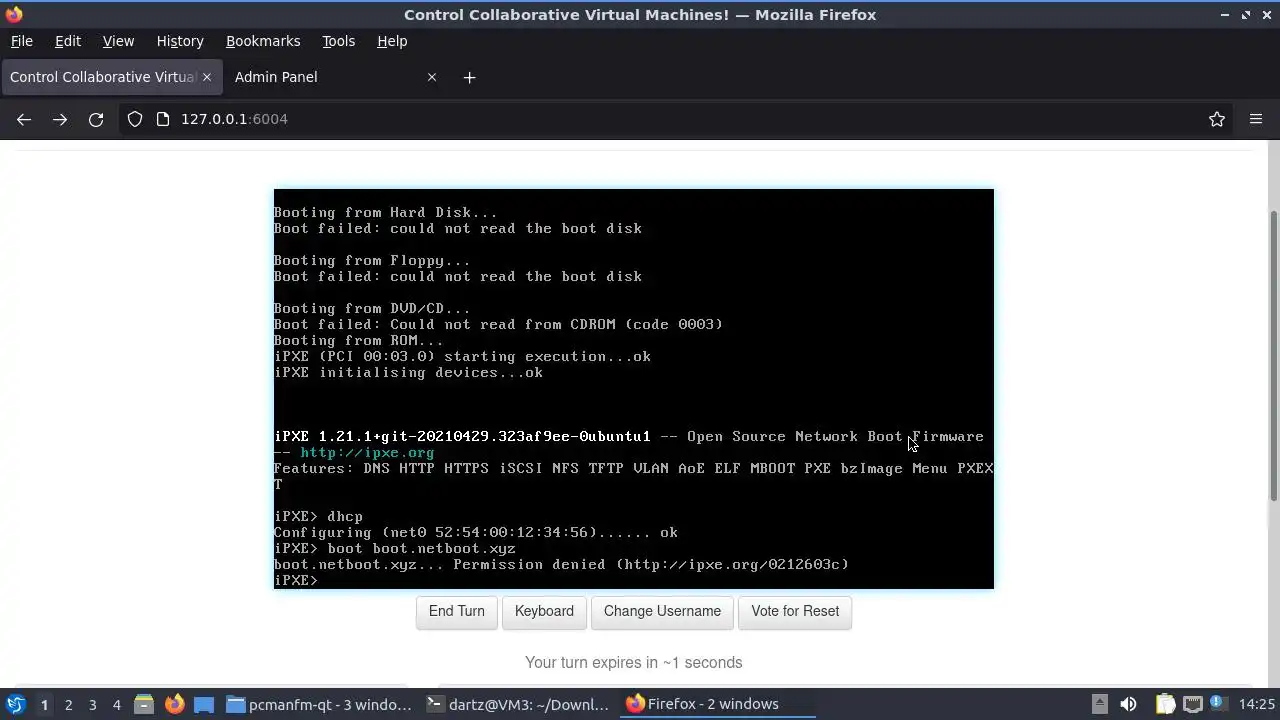Open the File menu
The width and height of the screenshot is (1280, 720).
21,41
